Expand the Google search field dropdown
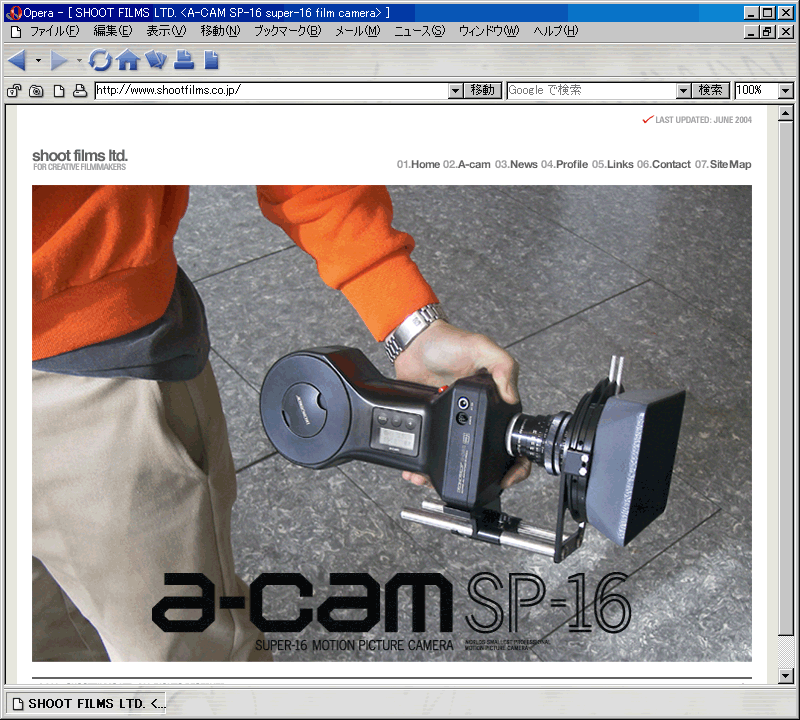Image resolution: width=800 pixels, height=720 pixels. click(x=683, y=91)
